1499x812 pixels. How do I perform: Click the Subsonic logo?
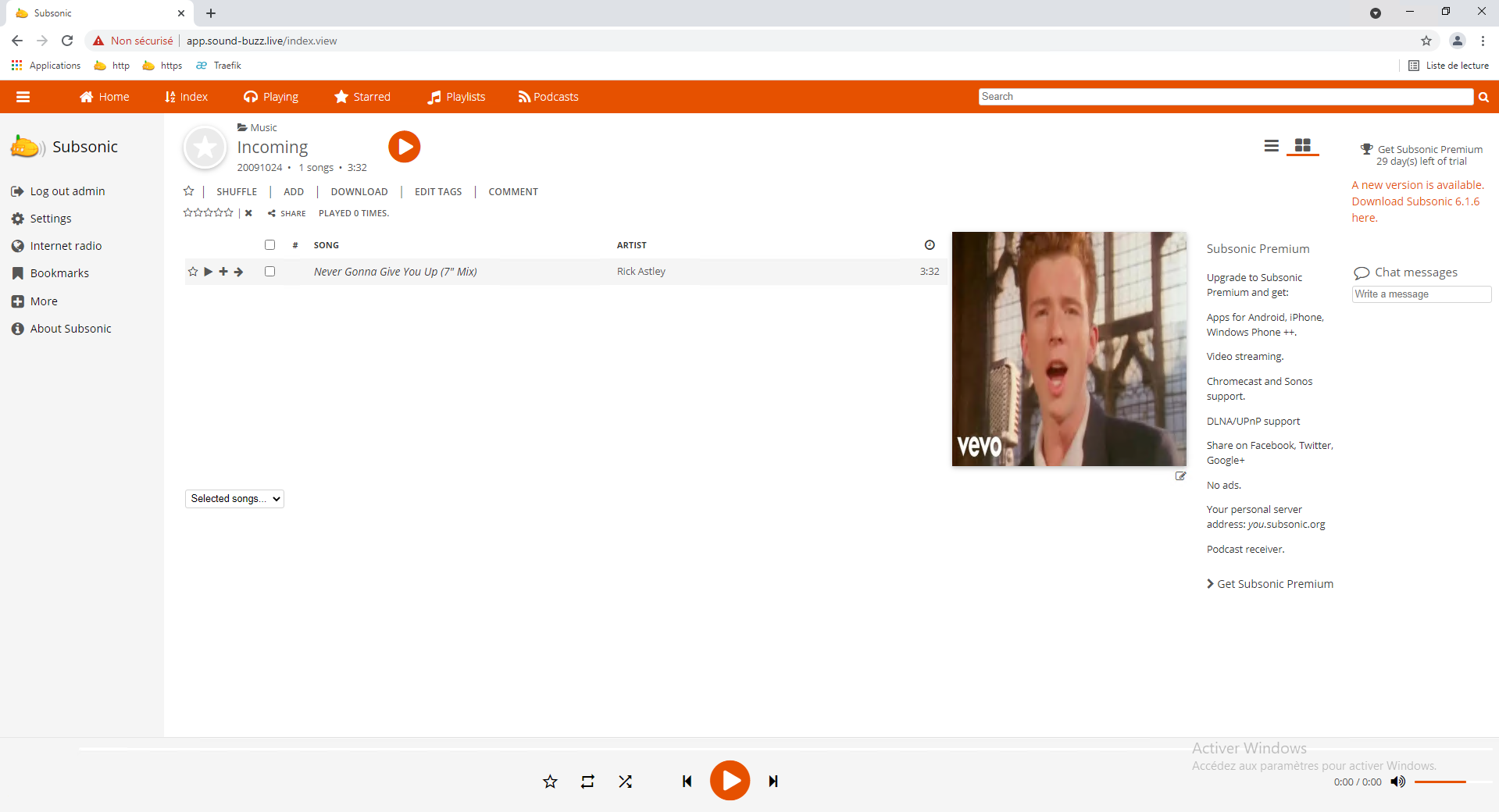pos(64,147)
